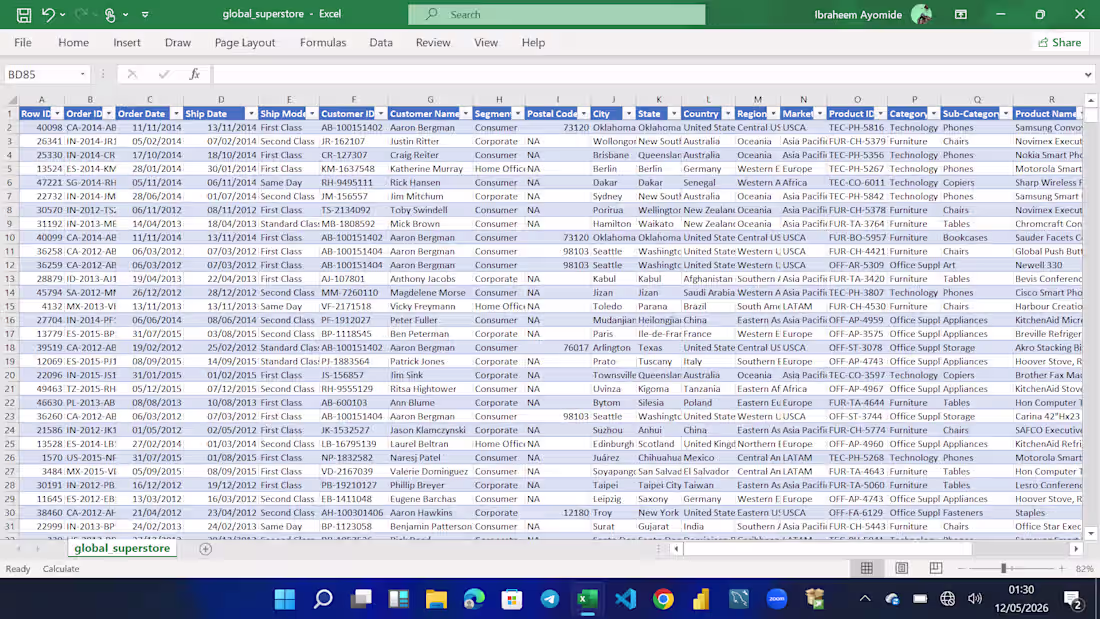Screen dimensions: 1100x619
Task: Open the City filter dropdown
Action: point(628,114)
